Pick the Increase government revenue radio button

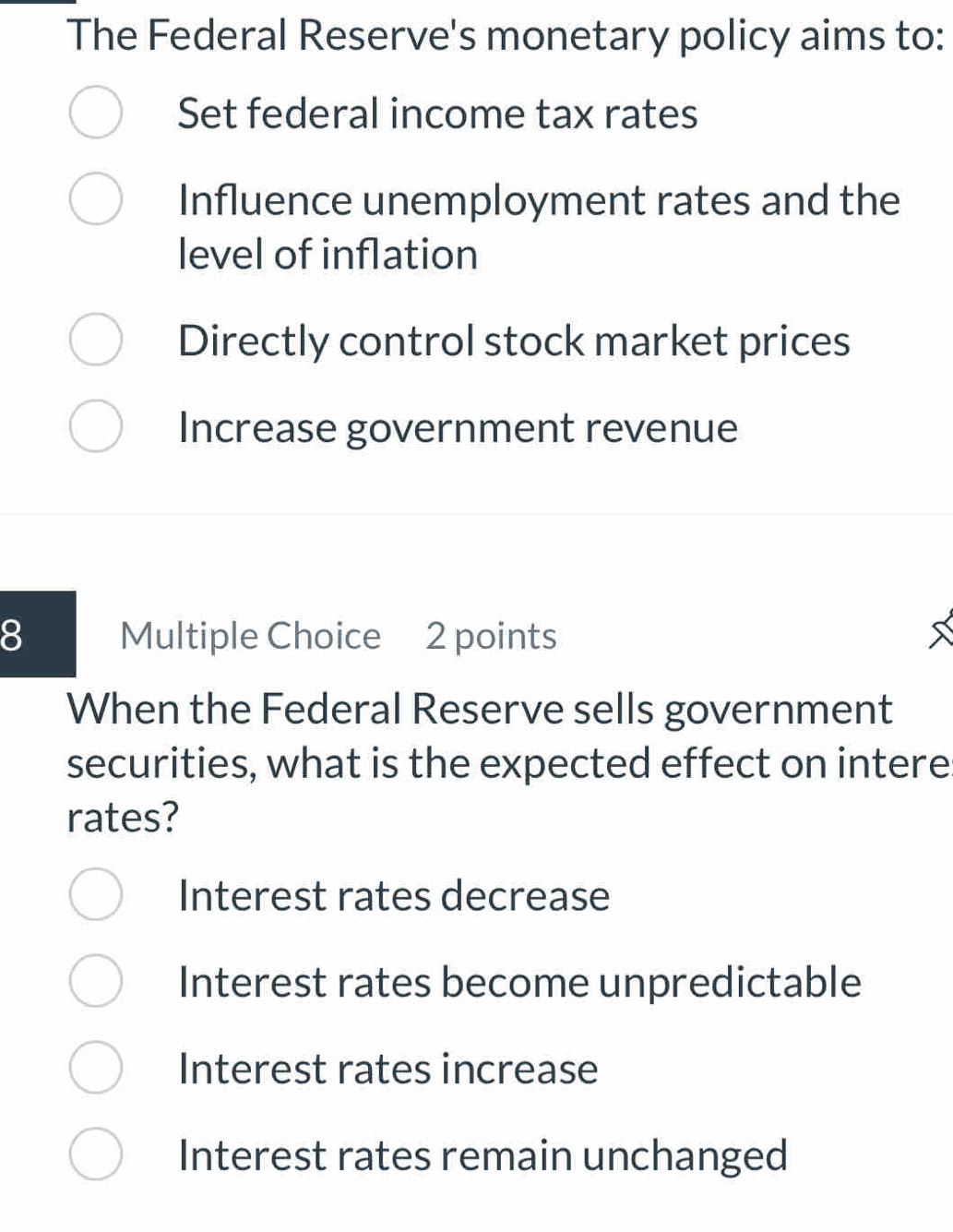(x=95, y=426)
